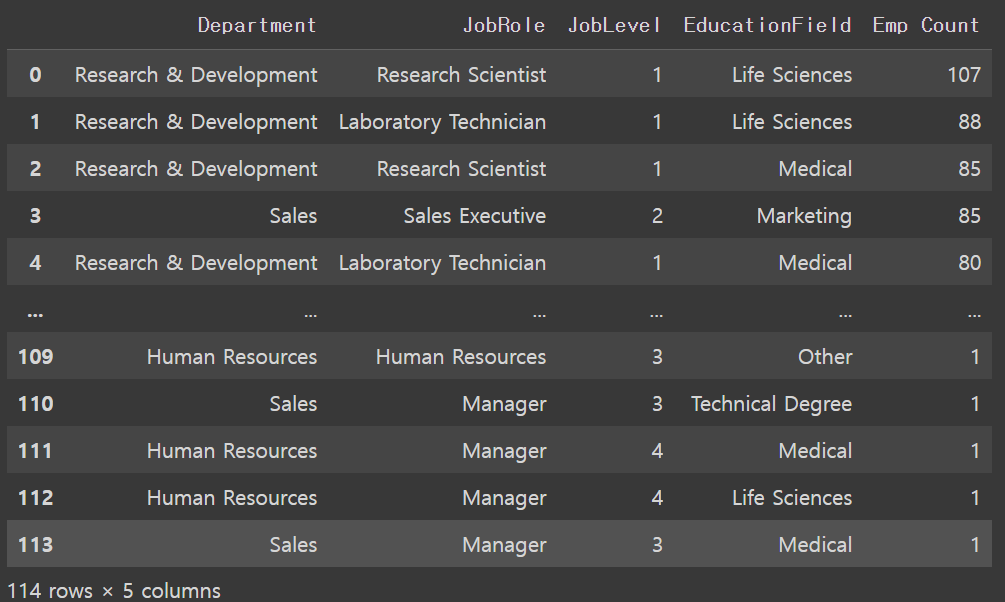The height and width of the screenshot is (602, 1005).
Task: Click the JobRole column header
Action: pyautogui.click(x=504, y=25)
